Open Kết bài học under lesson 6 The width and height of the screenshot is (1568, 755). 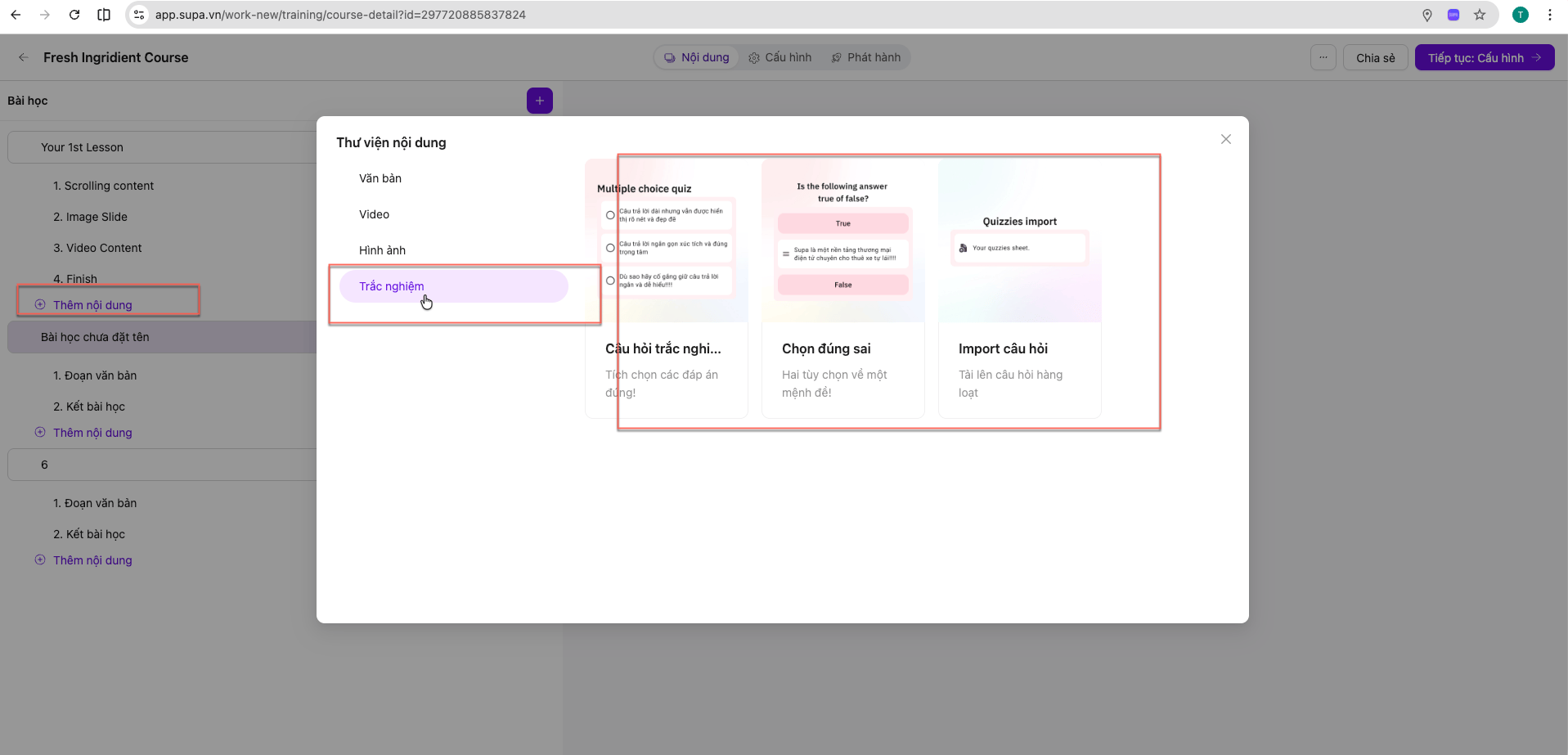[89, 534]
